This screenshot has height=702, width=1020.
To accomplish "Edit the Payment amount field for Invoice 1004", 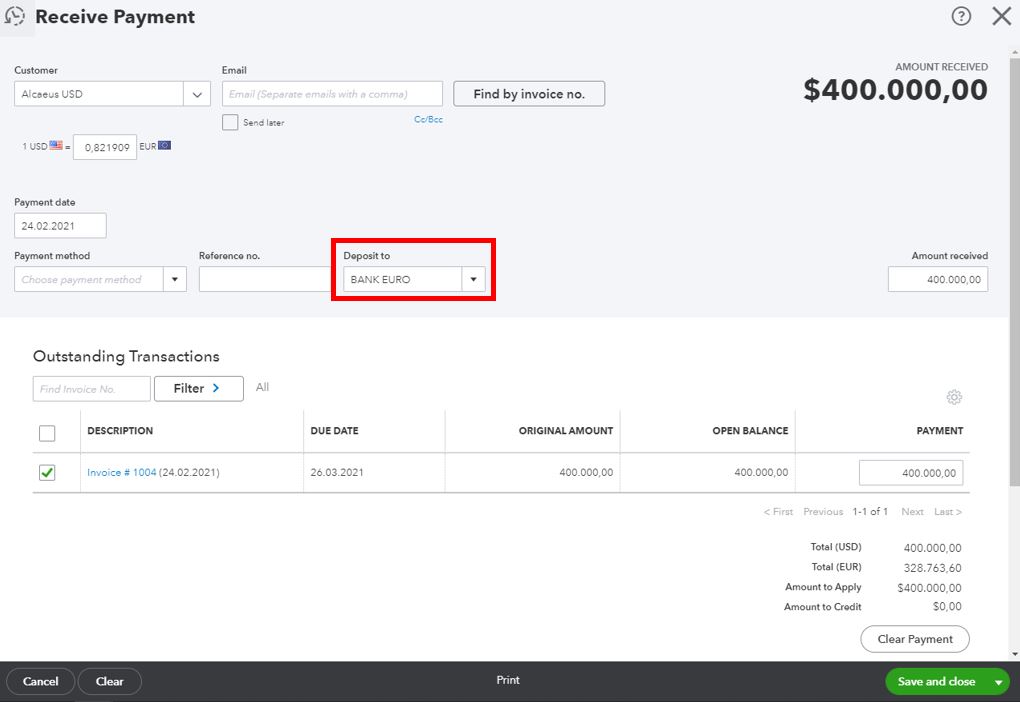I will pos(911,473).
